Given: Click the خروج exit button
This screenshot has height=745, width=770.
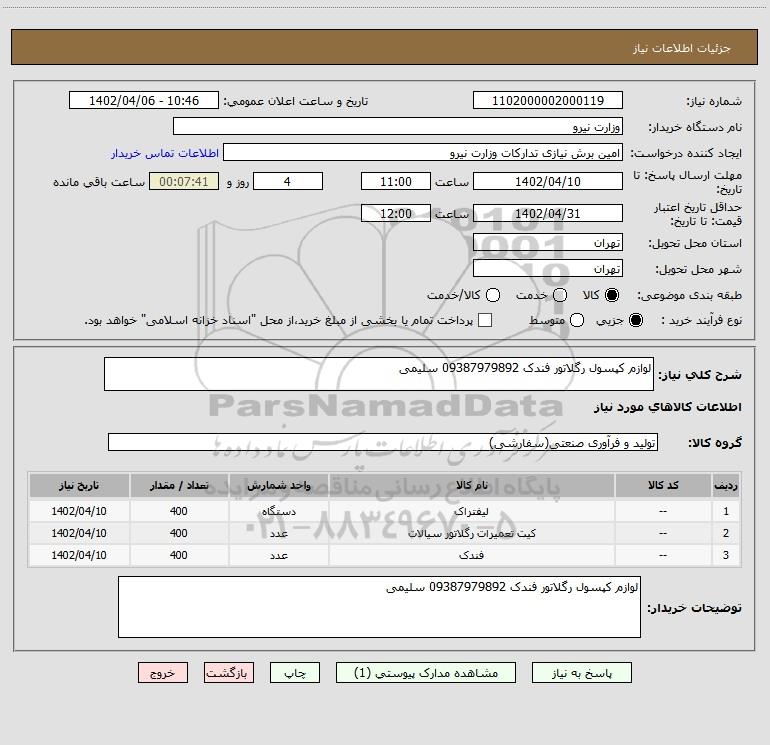Looking at the screenshot, I should click(x=163, y=673).
